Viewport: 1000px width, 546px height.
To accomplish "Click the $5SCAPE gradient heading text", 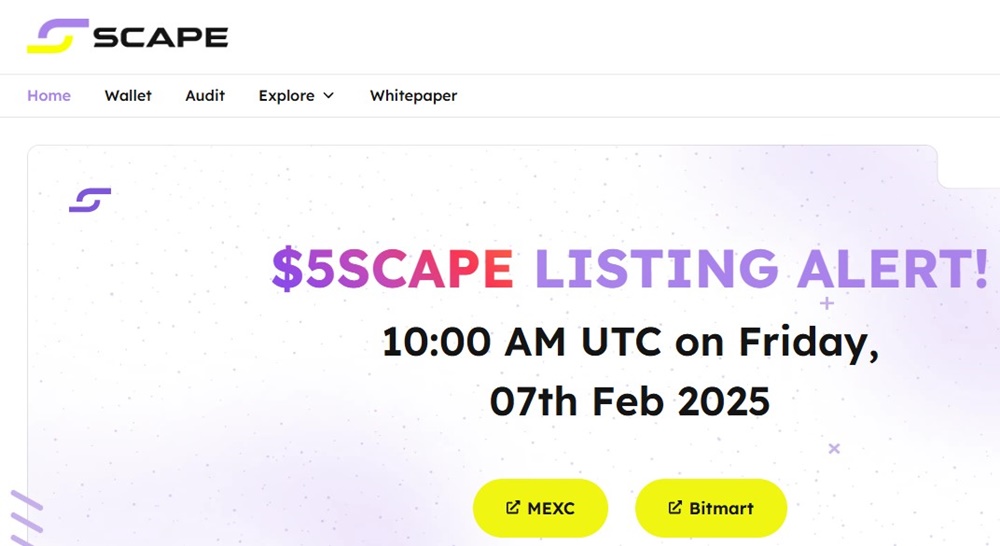I will click(392, 268).
